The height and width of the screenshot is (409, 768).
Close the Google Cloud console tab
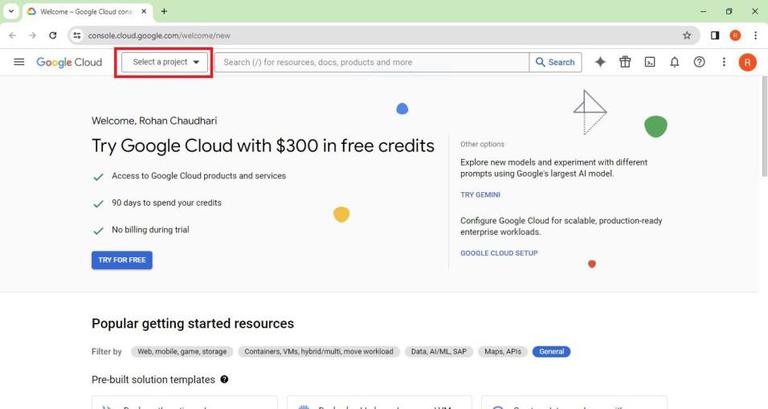(144, 11)
